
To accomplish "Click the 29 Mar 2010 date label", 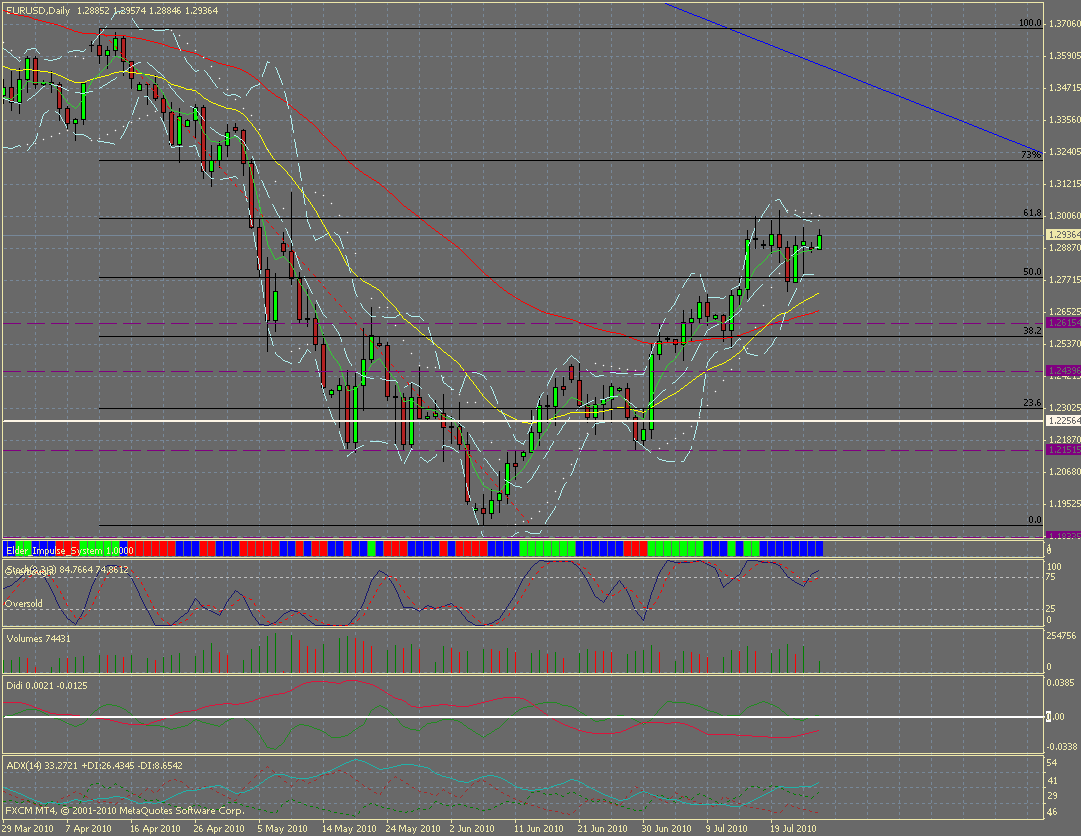I will pyautogui.click(x=28, y=828).
